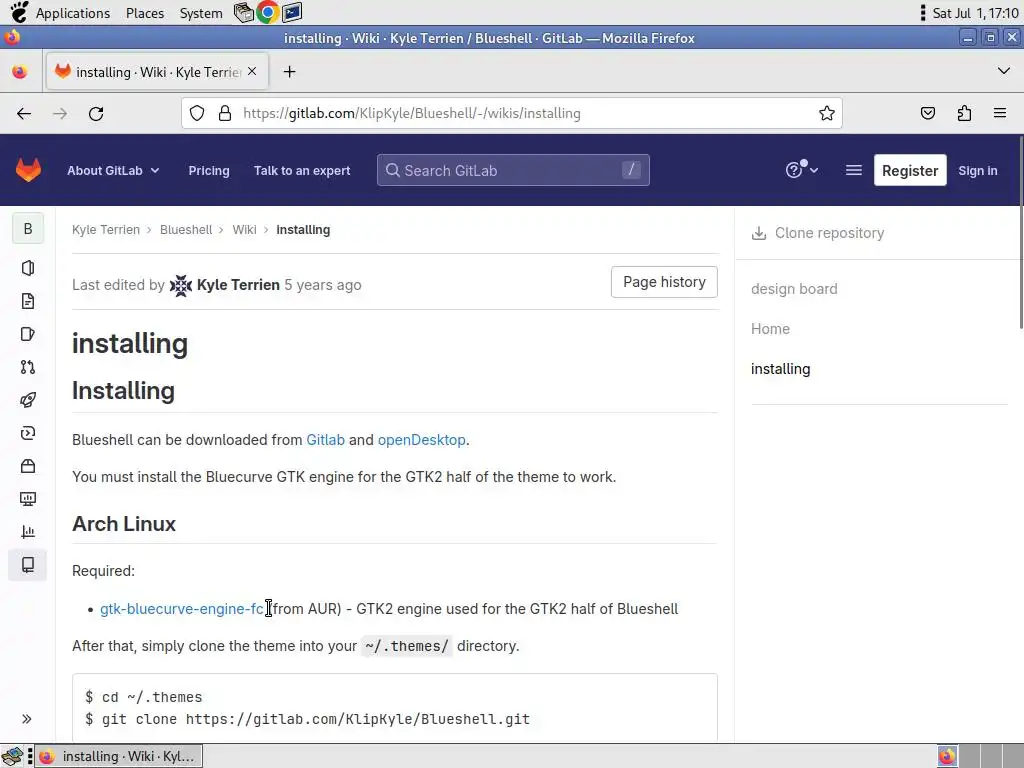
Task: Open a new browser tab
Action: tap(289, 72)
